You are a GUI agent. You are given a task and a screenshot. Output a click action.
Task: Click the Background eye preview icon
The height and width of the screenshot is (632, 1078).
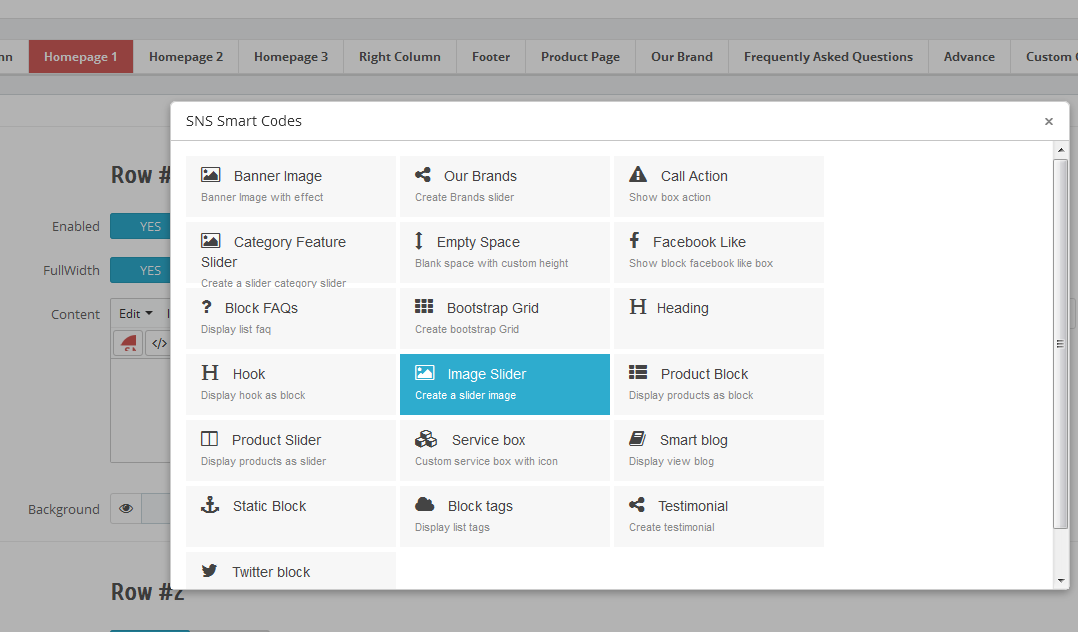point(126,509)
